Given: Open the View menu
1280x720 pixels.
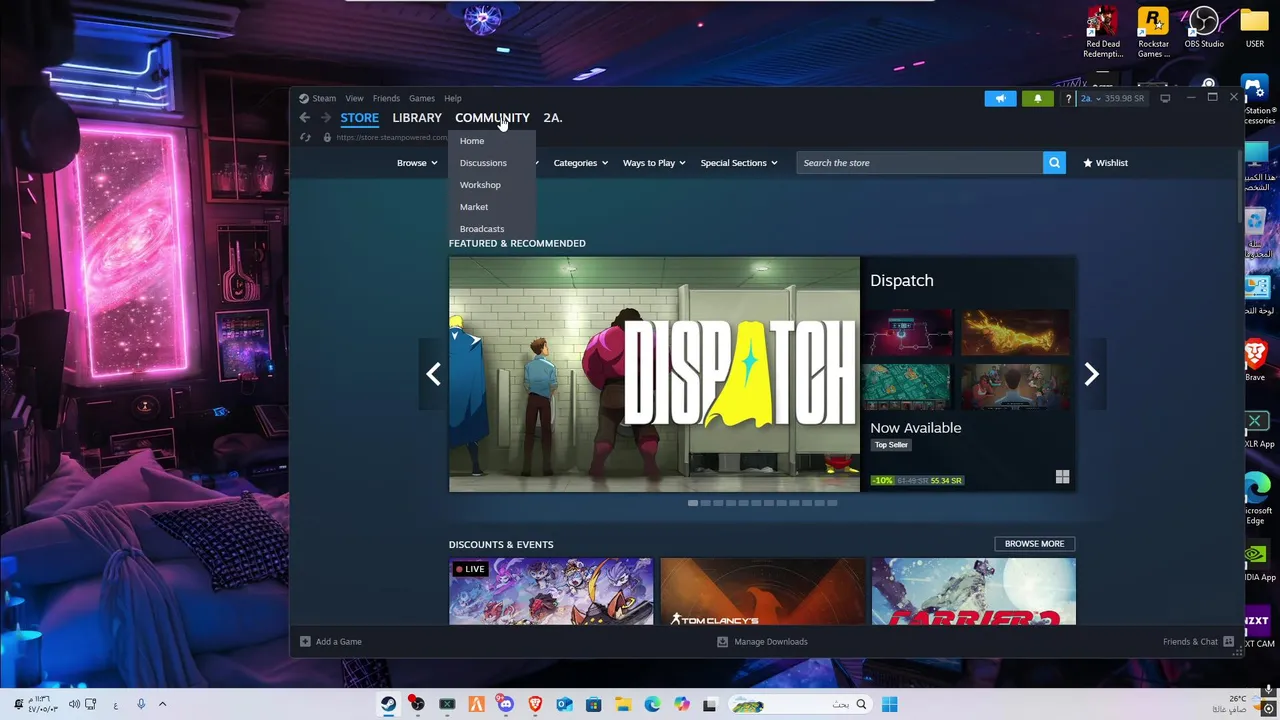Looking at the screenshot, I should click(x=354, y=98).
